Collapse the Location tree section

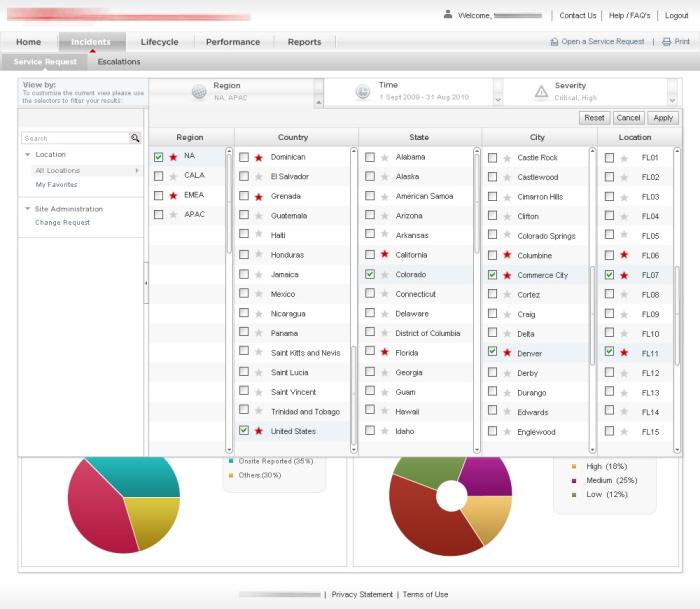pyautogui.click(x=28, y=155)
